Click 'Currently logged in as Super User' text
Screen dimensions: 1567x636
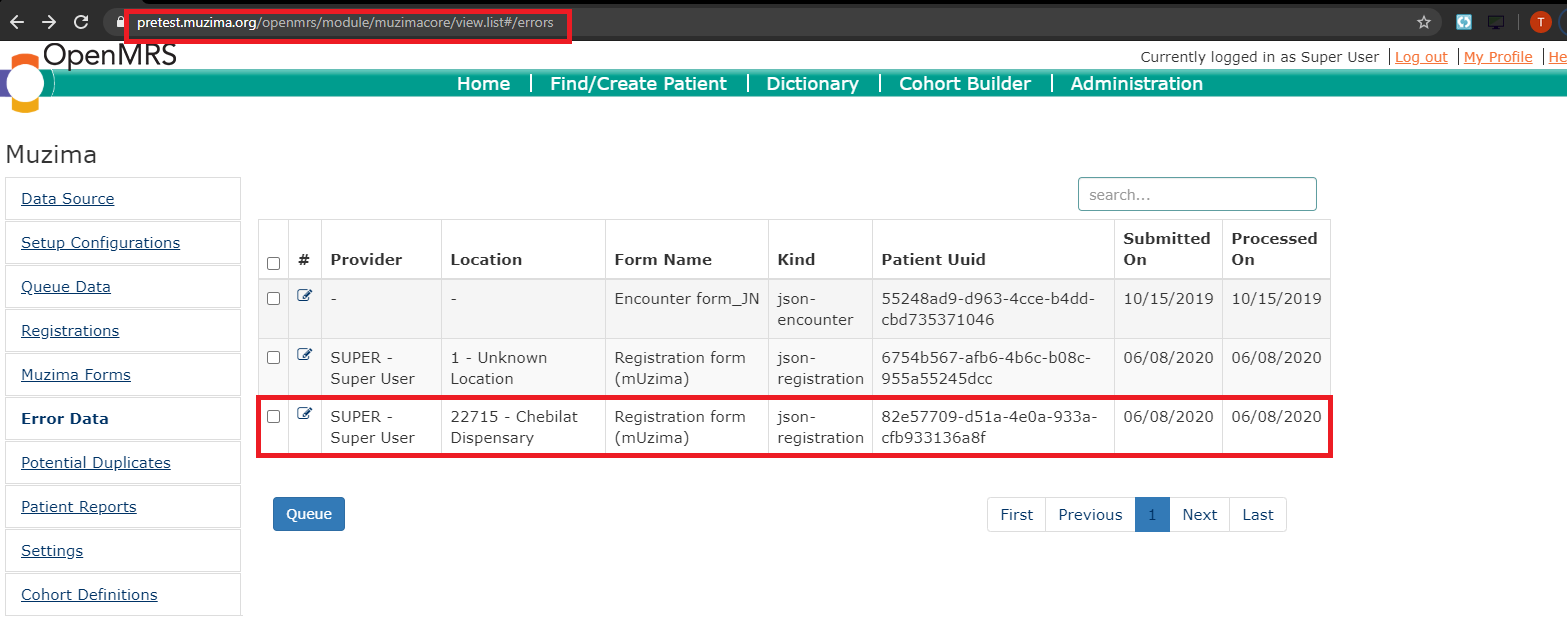point(1259,57)
